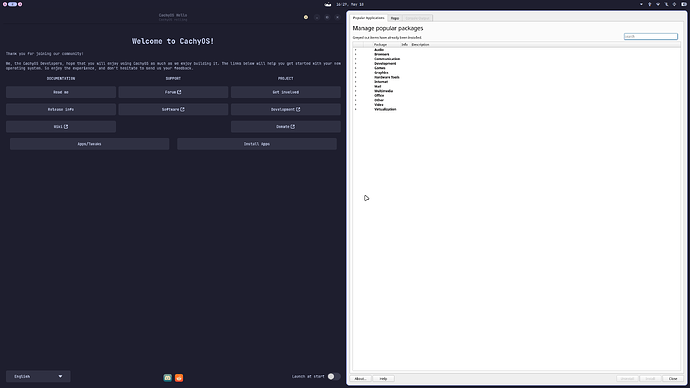
Task: Click the system tray dropdown arrow icon
Action: [x=641, y=4]
